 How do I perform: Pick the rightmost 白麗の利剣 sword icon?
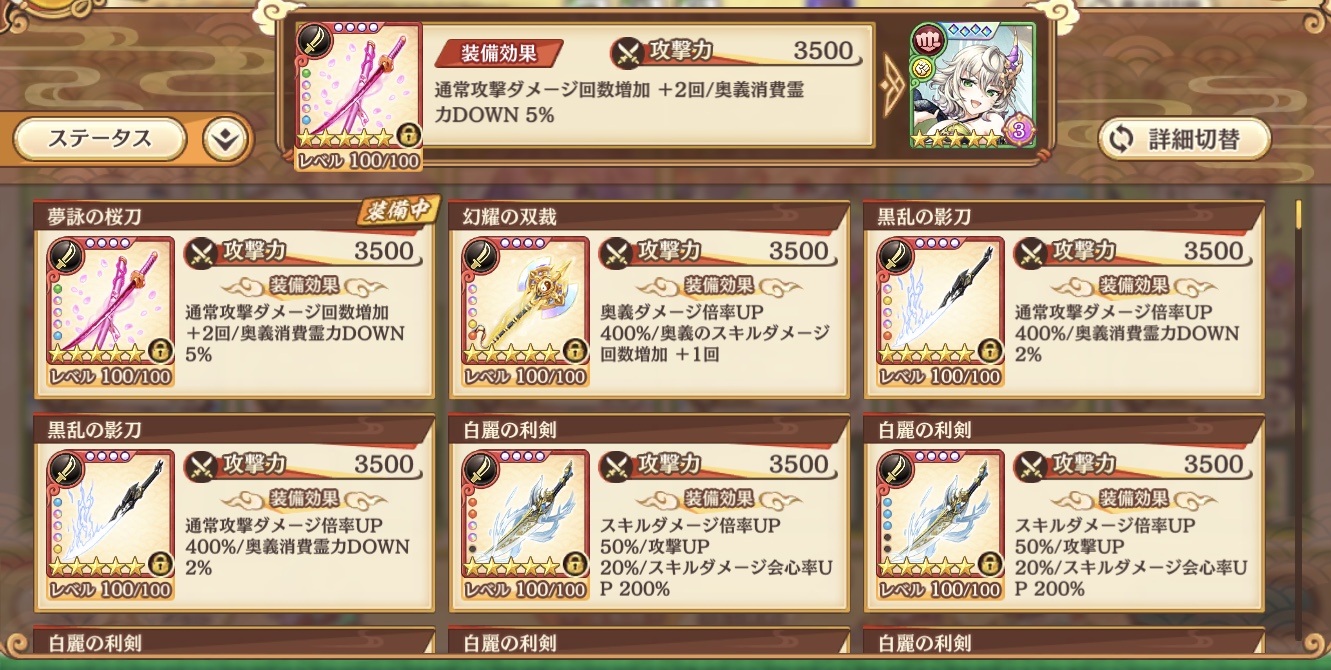coord(940,524)
